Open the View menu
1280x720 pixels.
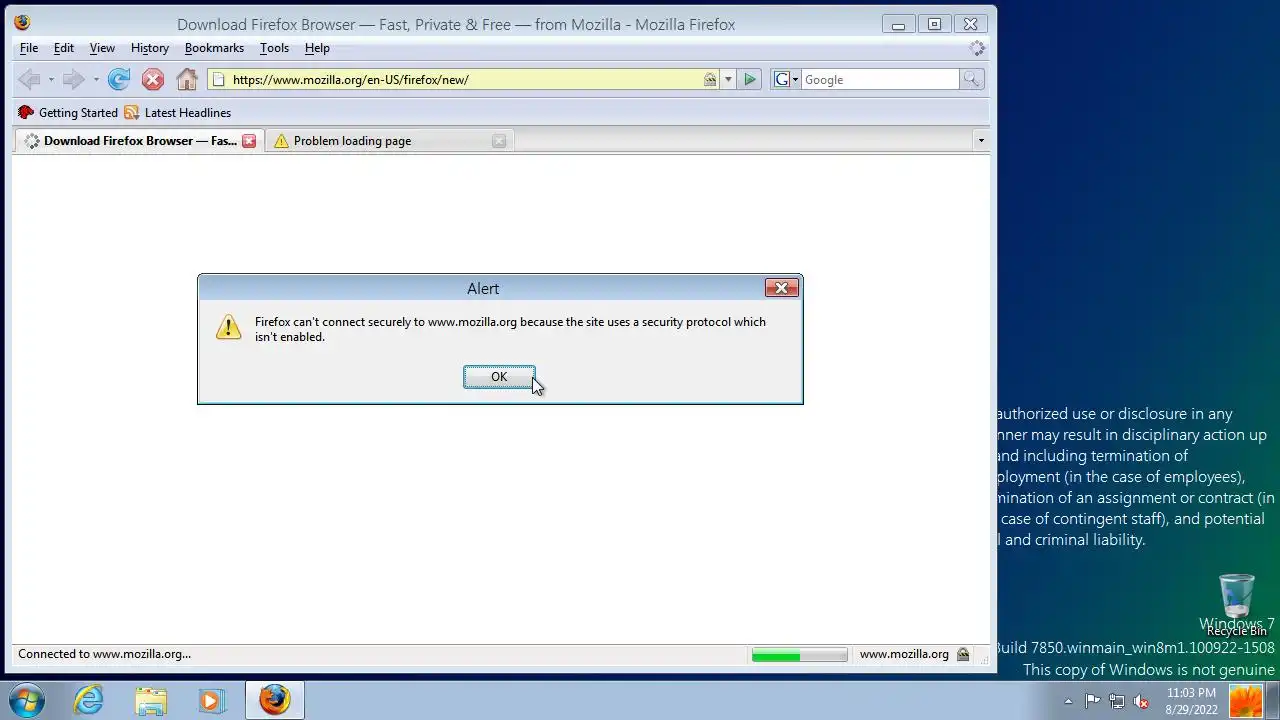(x=102, y=48)
